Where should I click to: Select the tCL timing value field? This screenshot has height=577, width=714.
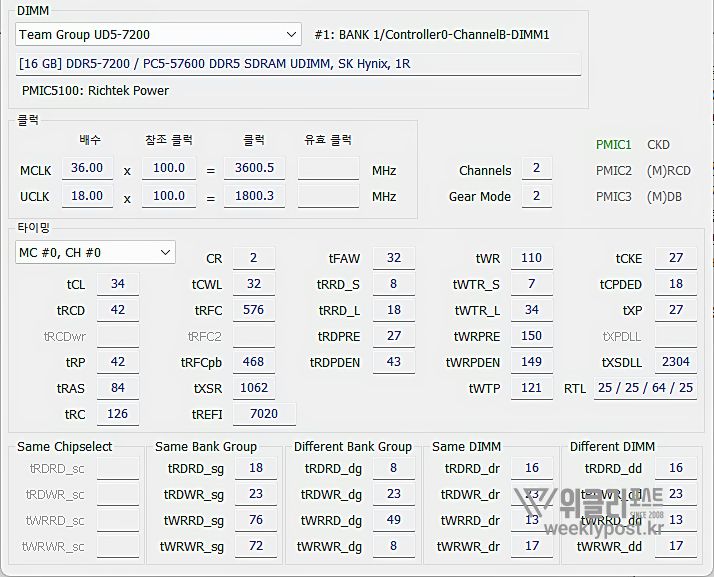[x=118, y=284]
